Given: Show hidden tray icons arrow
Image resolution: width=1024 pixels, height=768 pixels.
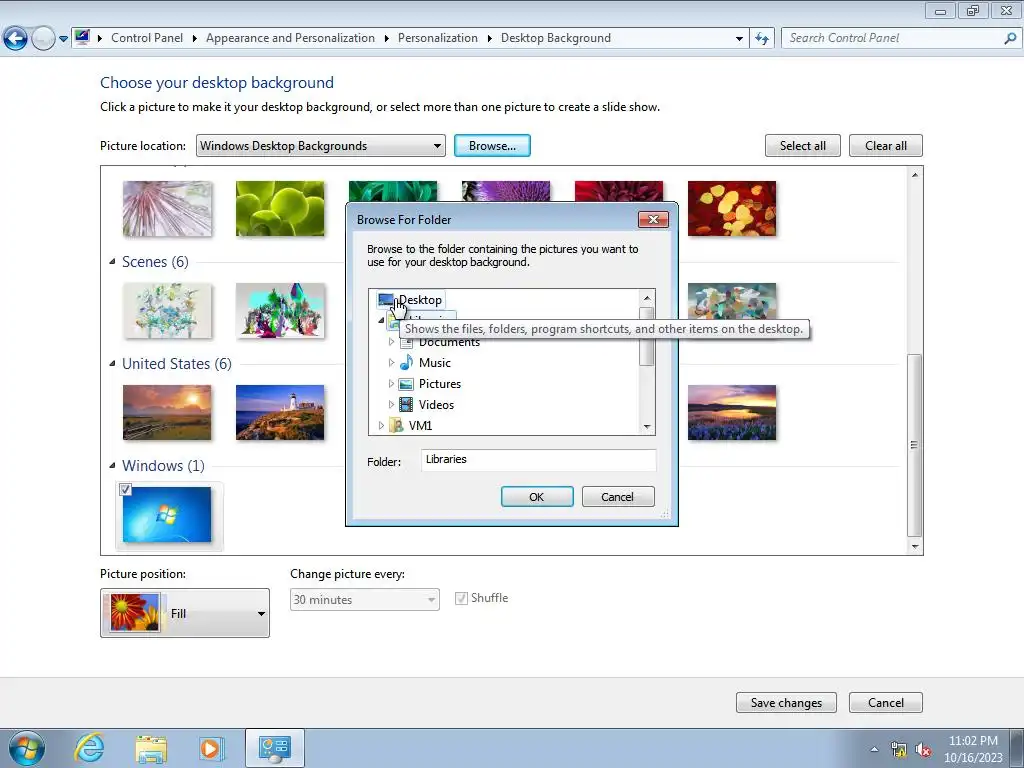Looking at the screenshot, I should pyautogui.click(x=874, y=749).
